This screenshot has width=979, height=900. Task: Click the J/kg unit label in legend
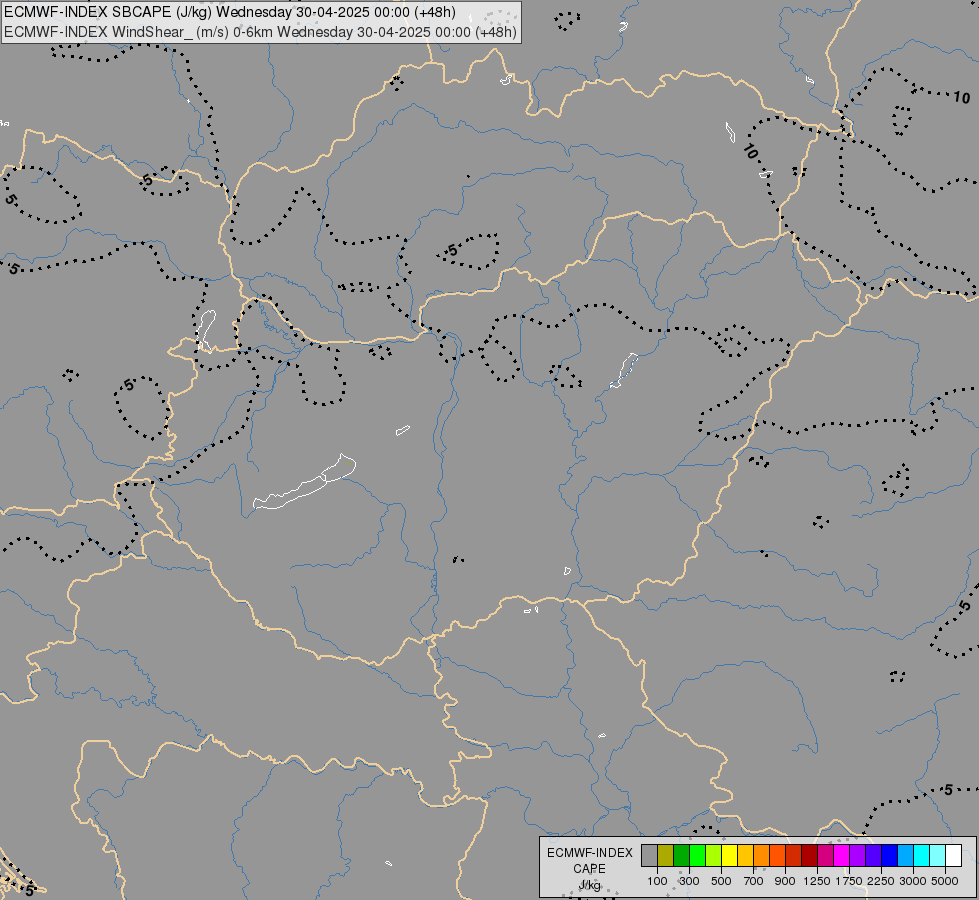(590, 886)
